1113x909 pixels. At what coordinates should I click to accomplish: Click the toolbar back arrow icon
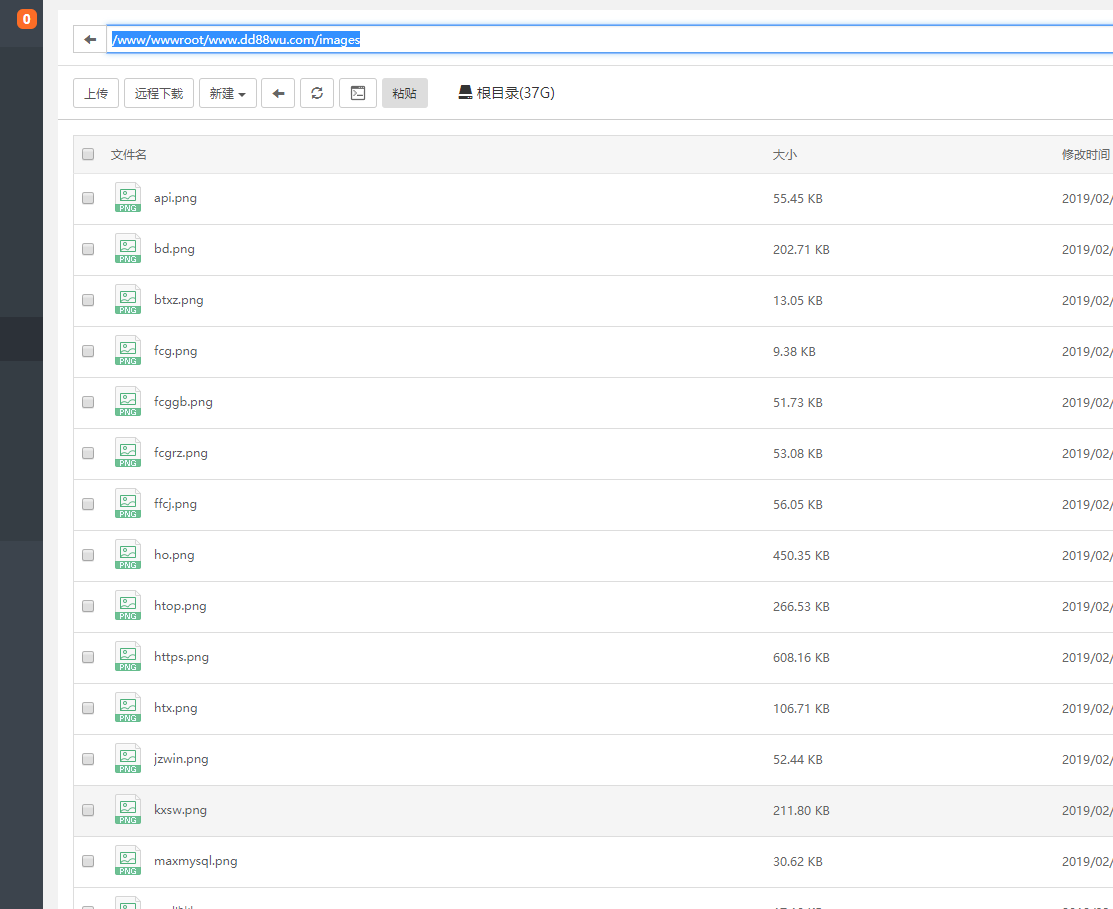point(278,93)
